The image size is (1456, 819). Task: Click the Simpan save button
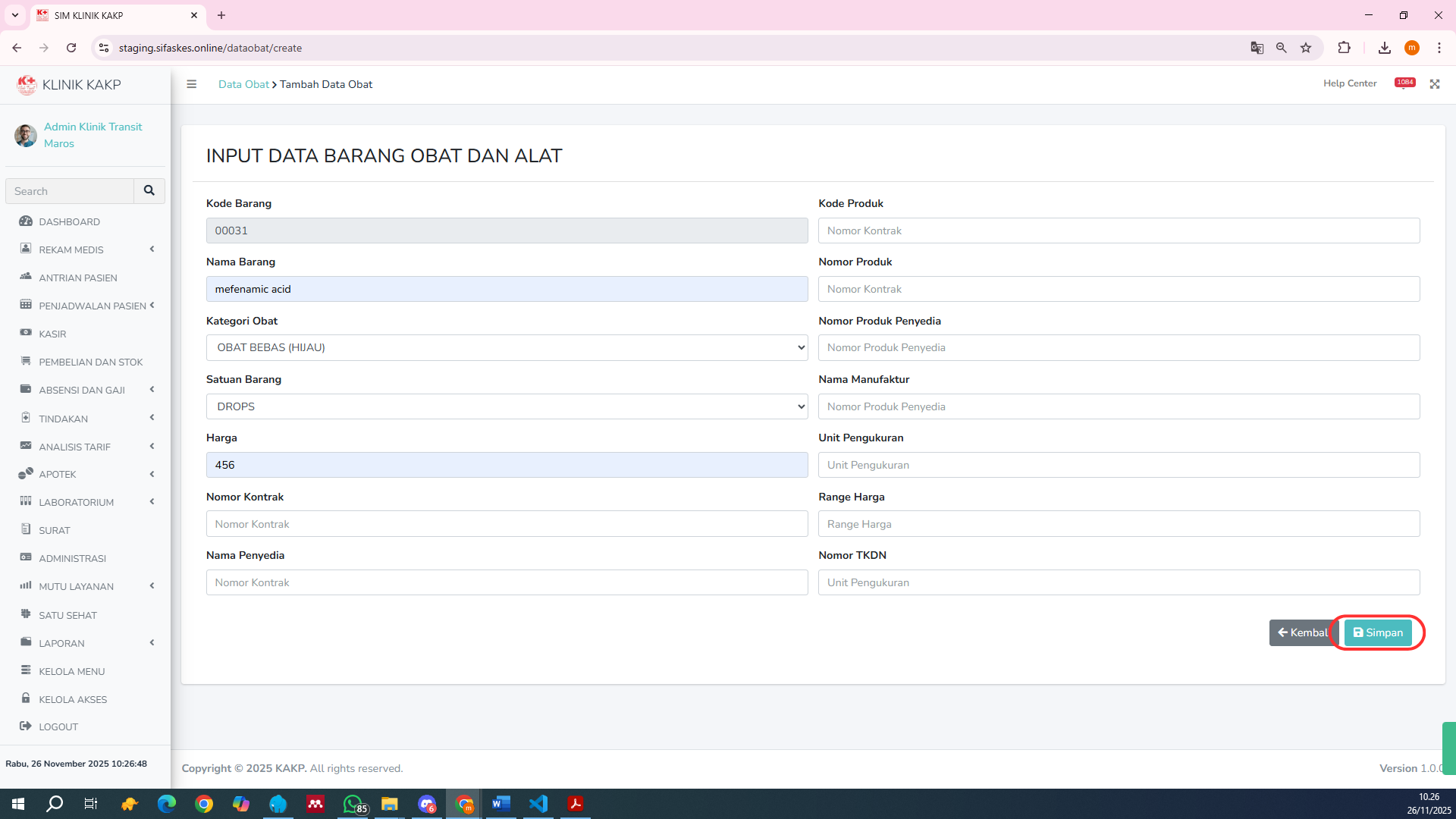point(1378,632)
